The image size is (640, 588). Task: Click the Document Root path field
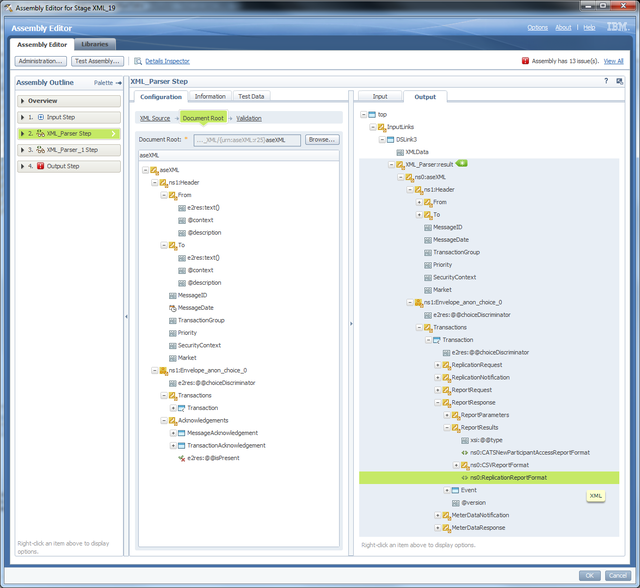pyautogui.click(x=246, y=140)
